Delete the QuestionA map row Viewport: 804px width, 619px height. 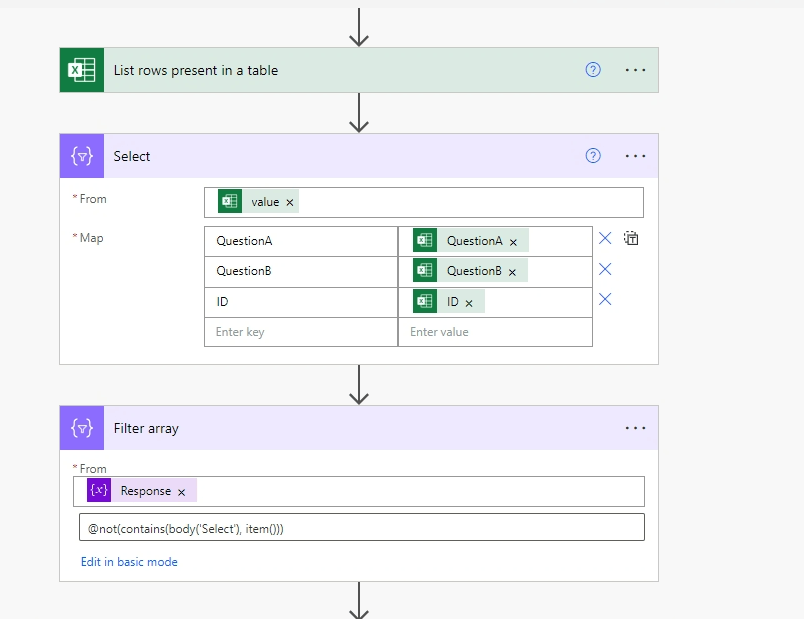click(605, 238)
